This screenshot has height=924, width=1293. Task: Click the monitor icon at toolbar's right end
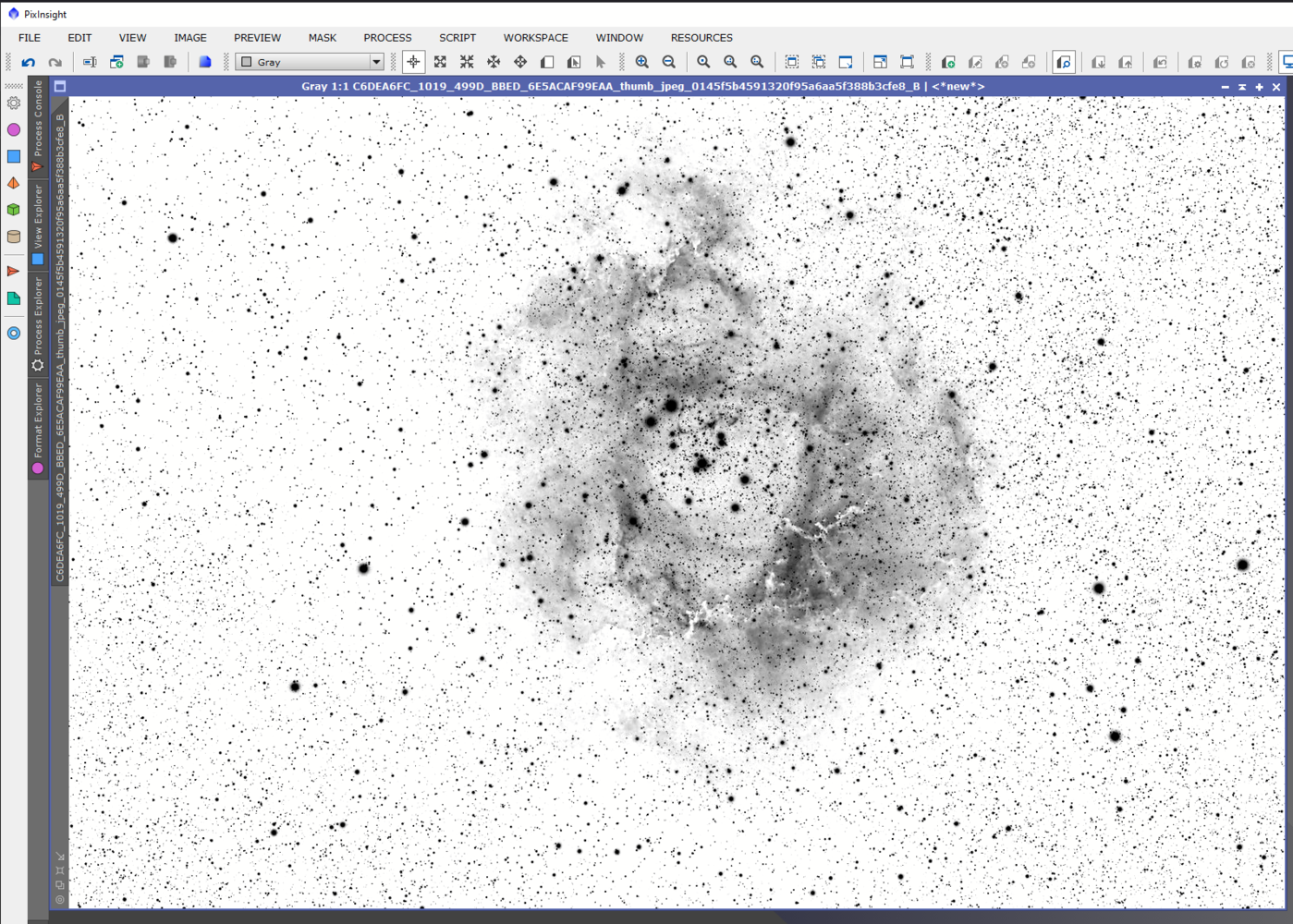(x=1286, y=62)
